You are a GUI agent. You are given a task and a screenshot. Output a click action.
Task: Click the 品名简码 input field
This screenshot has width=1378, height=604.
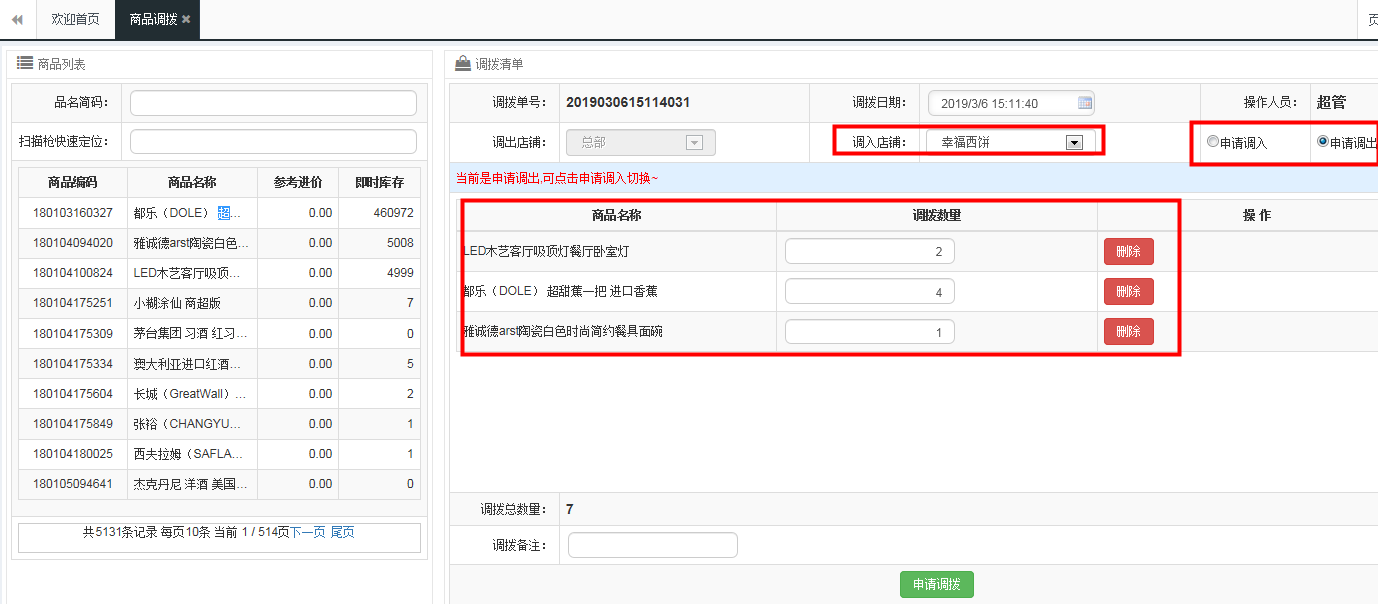click(x=272, y=102)
